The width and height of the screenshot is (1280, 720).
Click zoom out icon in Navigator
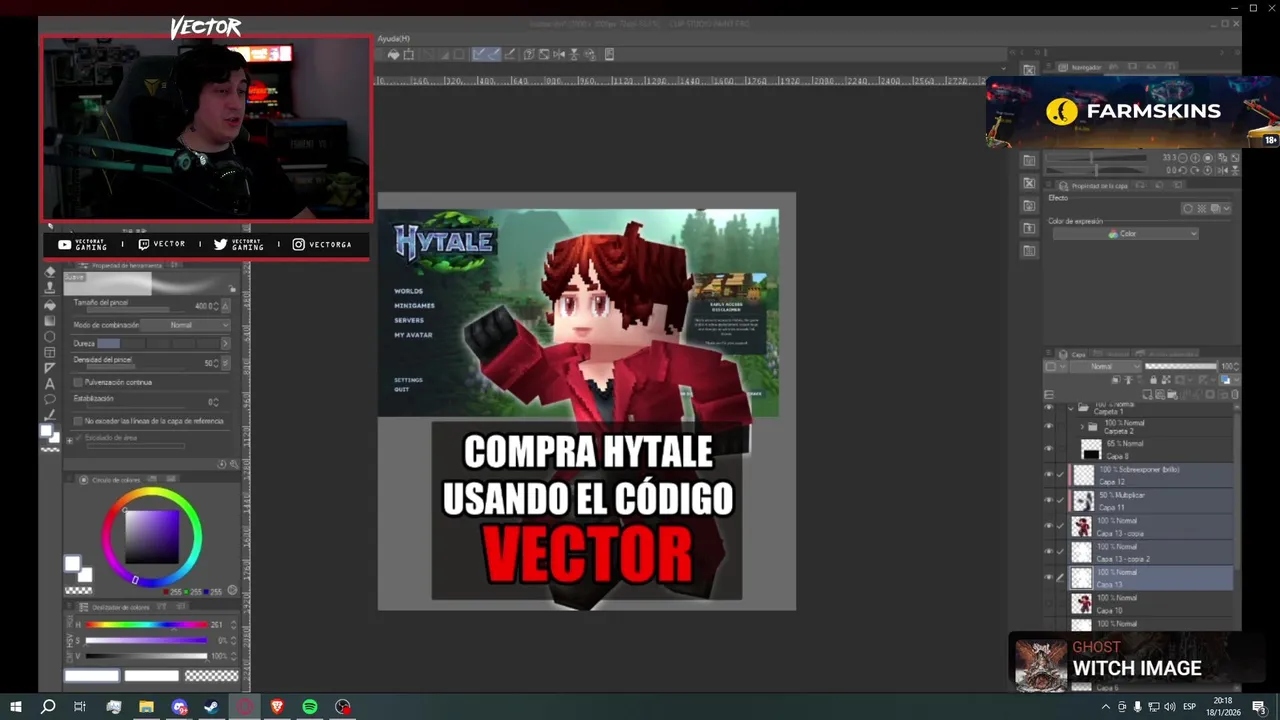1182,158
